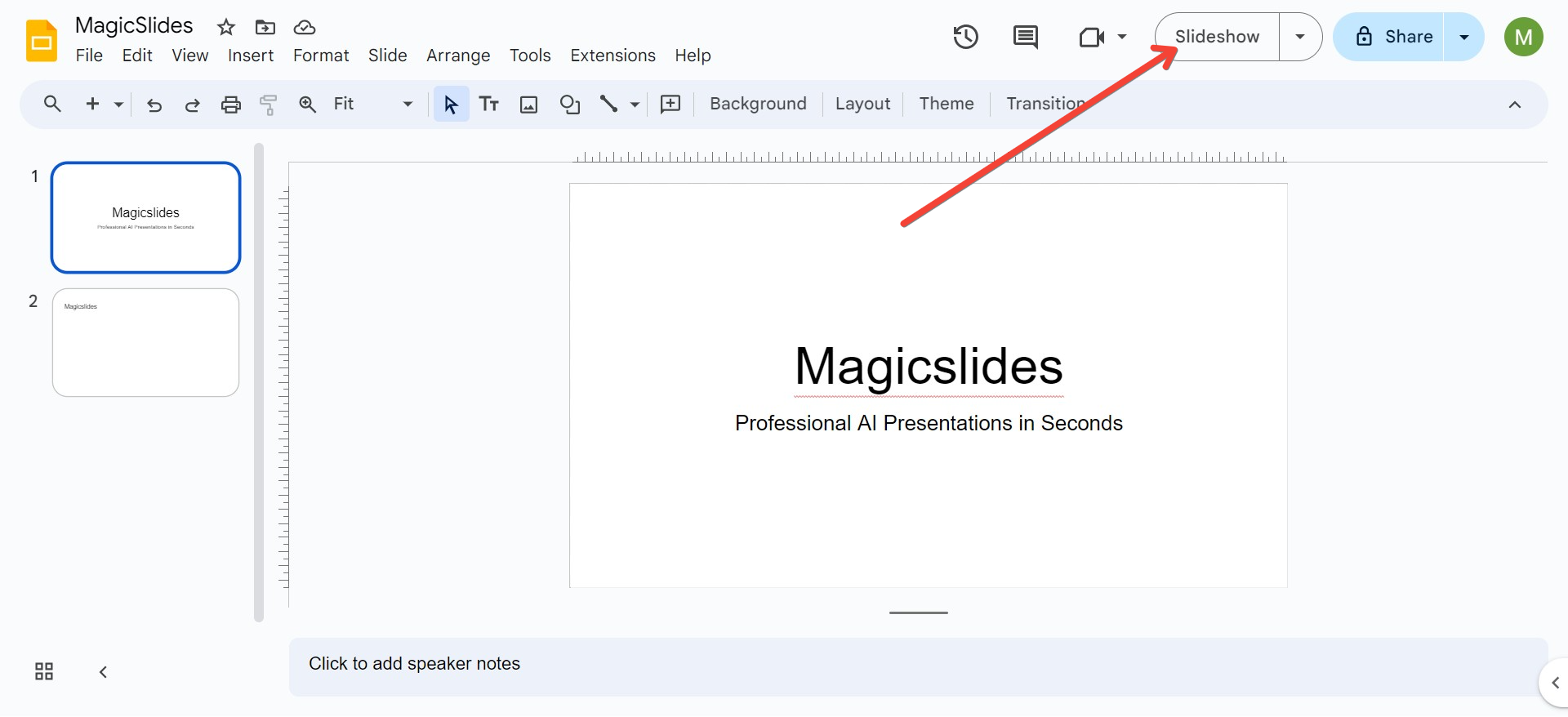1568x717 pixels.
Task: Open the Insert menu
Action: [251, 56]
